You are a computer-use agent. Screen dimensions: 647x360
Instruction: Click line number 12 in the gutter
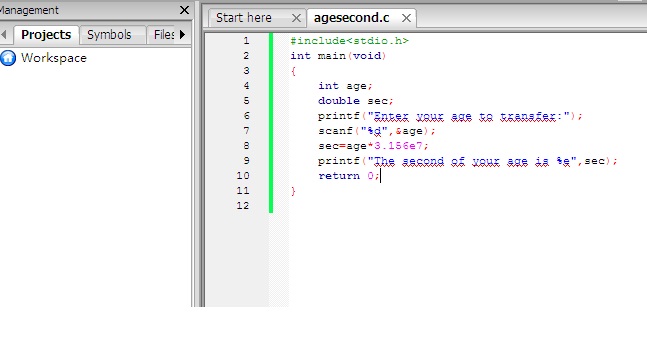coord(243,205)
